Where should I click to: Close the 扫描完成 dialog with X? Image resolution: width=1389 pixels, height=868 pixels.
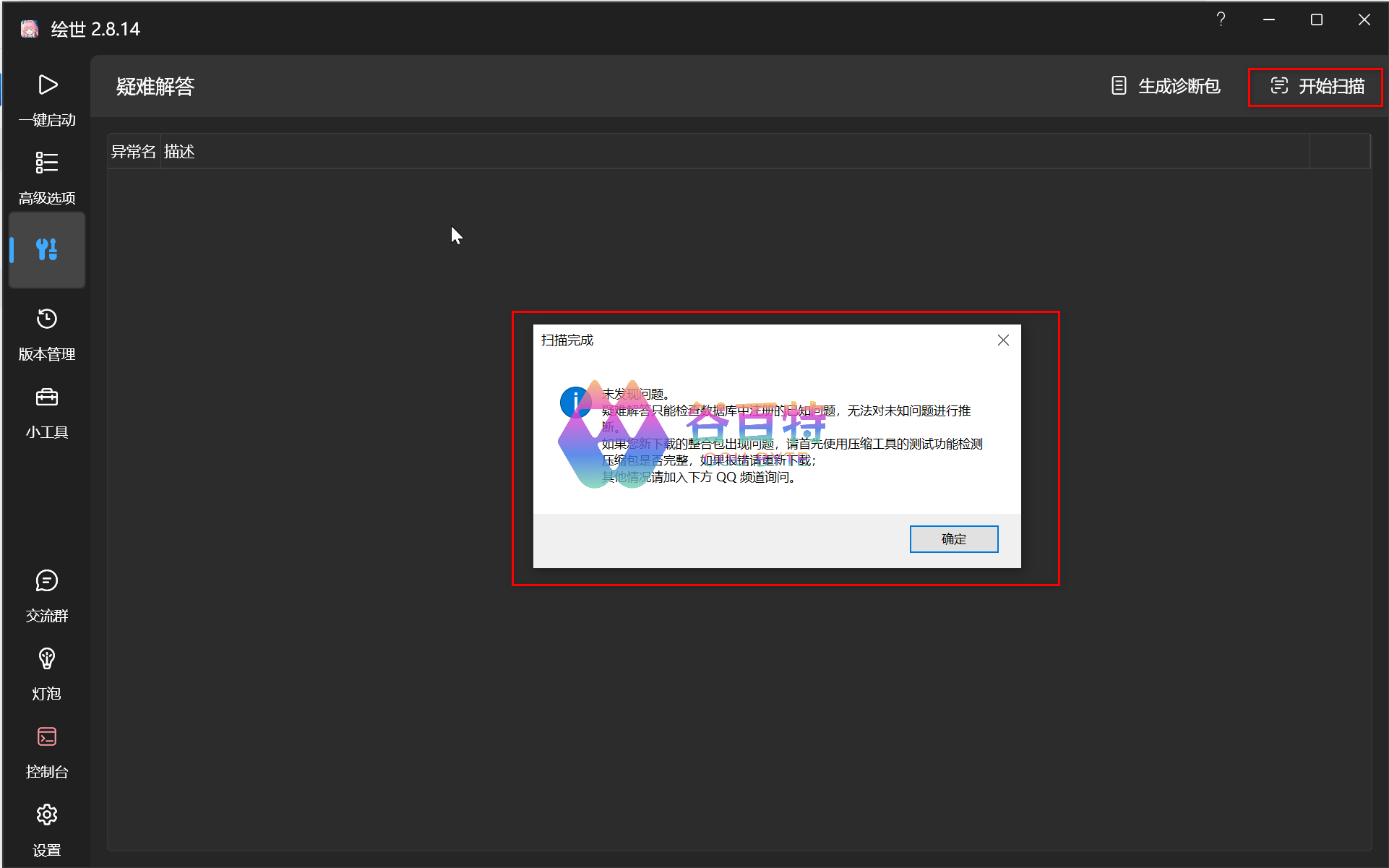coord(1003,340)
